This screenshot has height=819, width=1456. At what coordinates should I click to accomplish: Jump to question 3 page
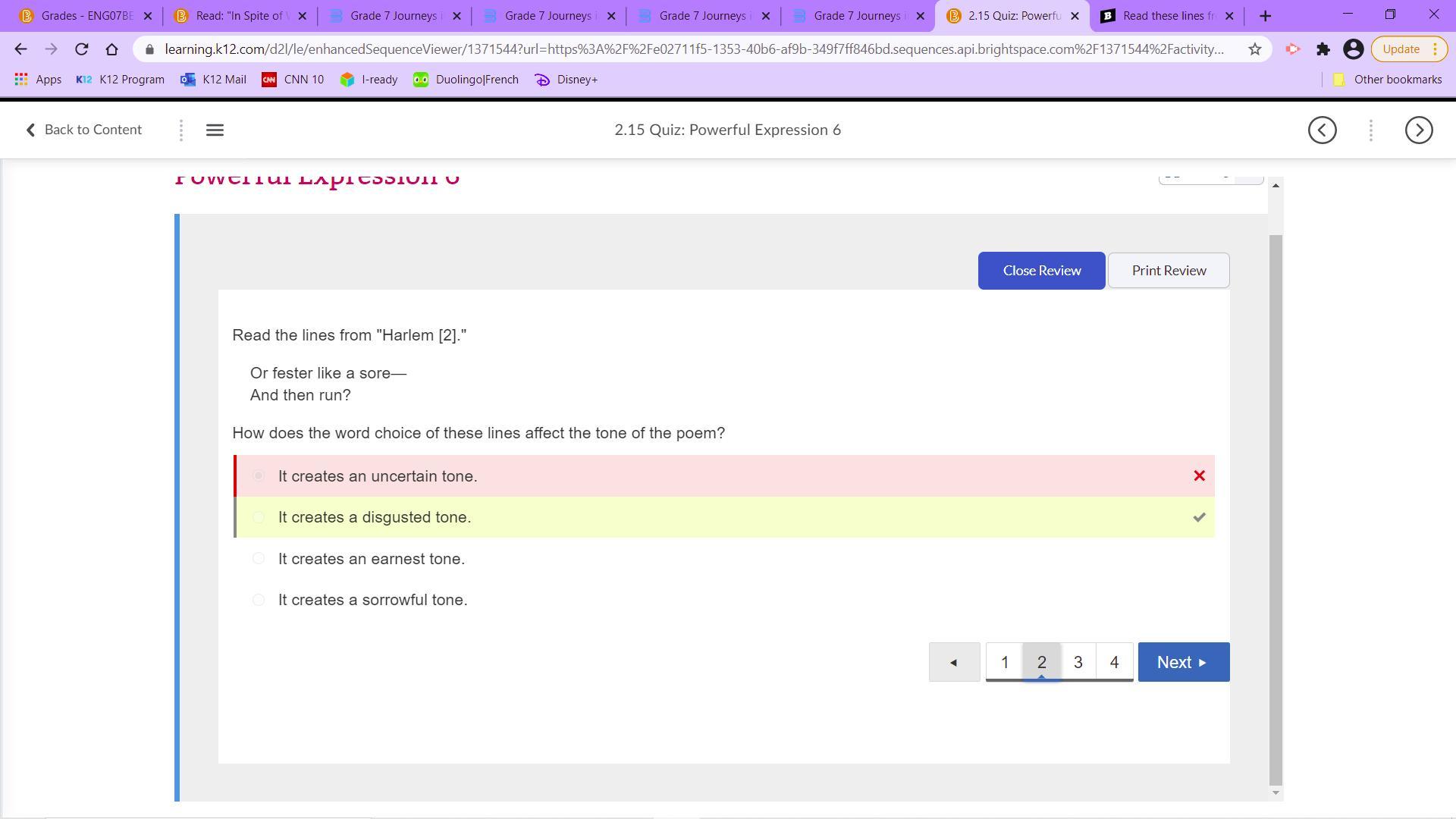coord(1078,662)
